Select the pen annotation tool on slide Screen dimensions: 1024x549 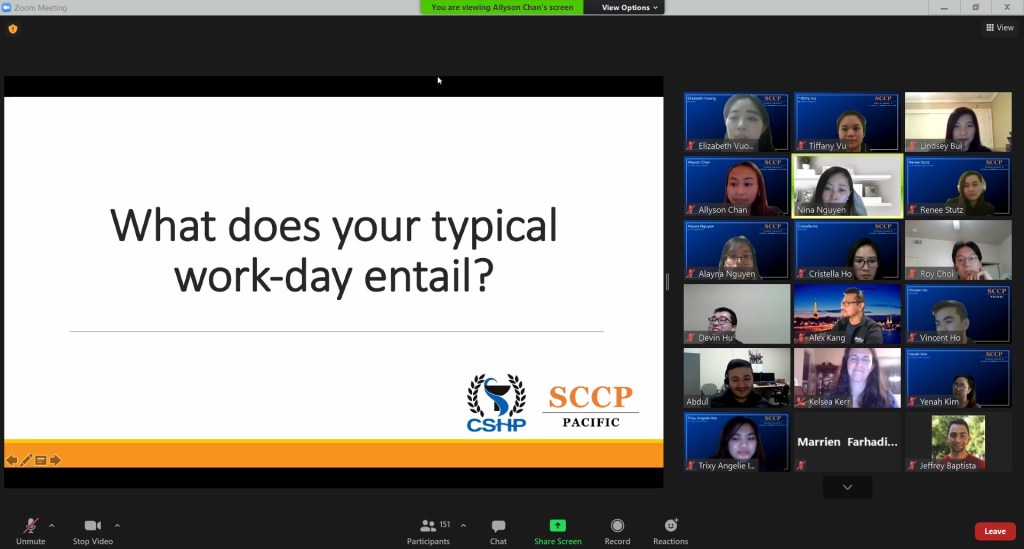click(27, 460)
